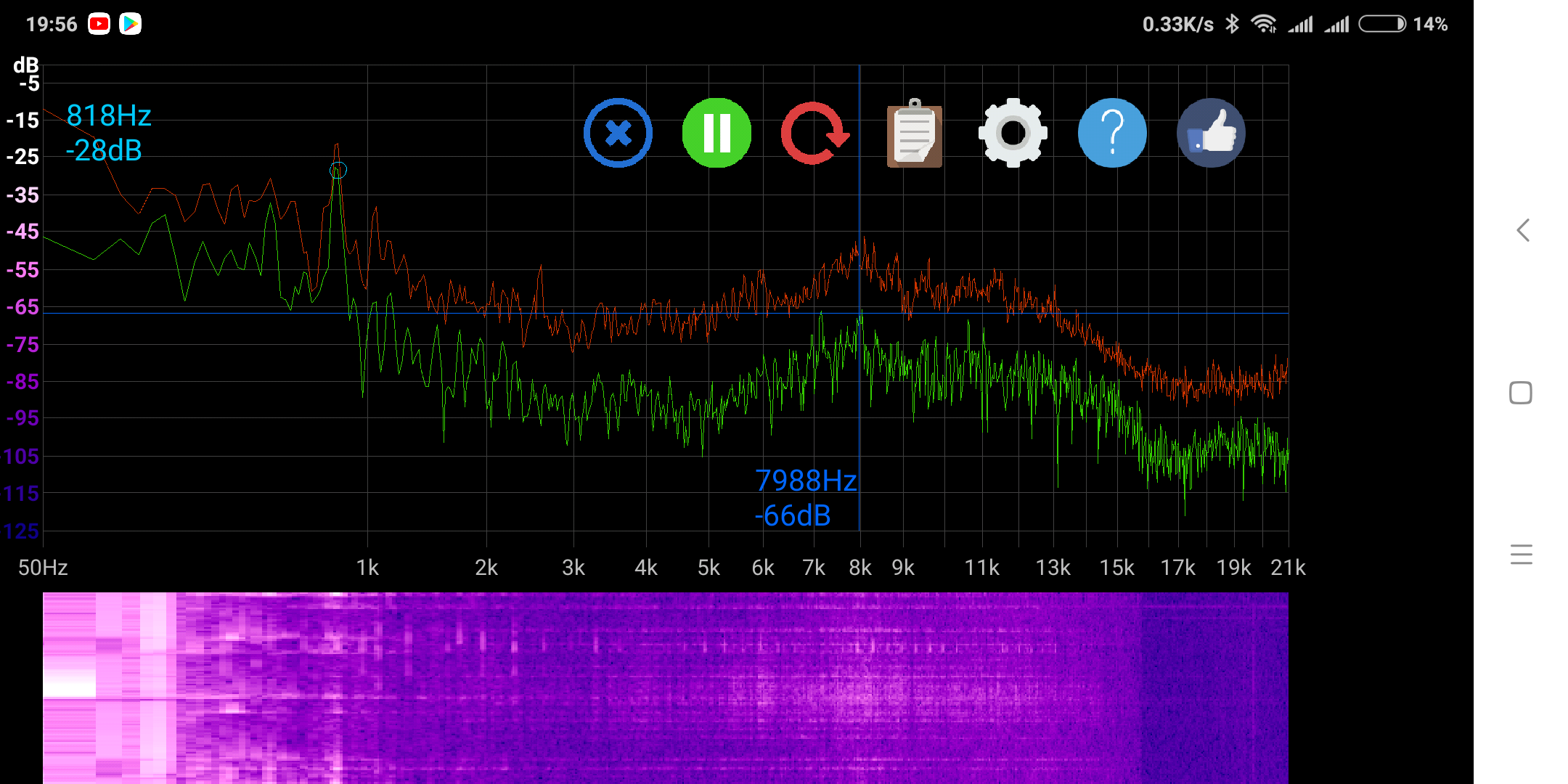Tap the Wi-Fi status icon
Viewport: 1568px width, 784px height.
(x=1264, y=24)
